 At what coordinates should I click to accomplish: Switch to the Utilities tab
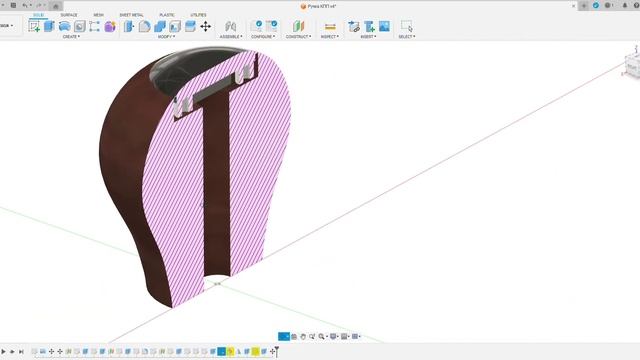pyautogui.click(x=198, y=15)
